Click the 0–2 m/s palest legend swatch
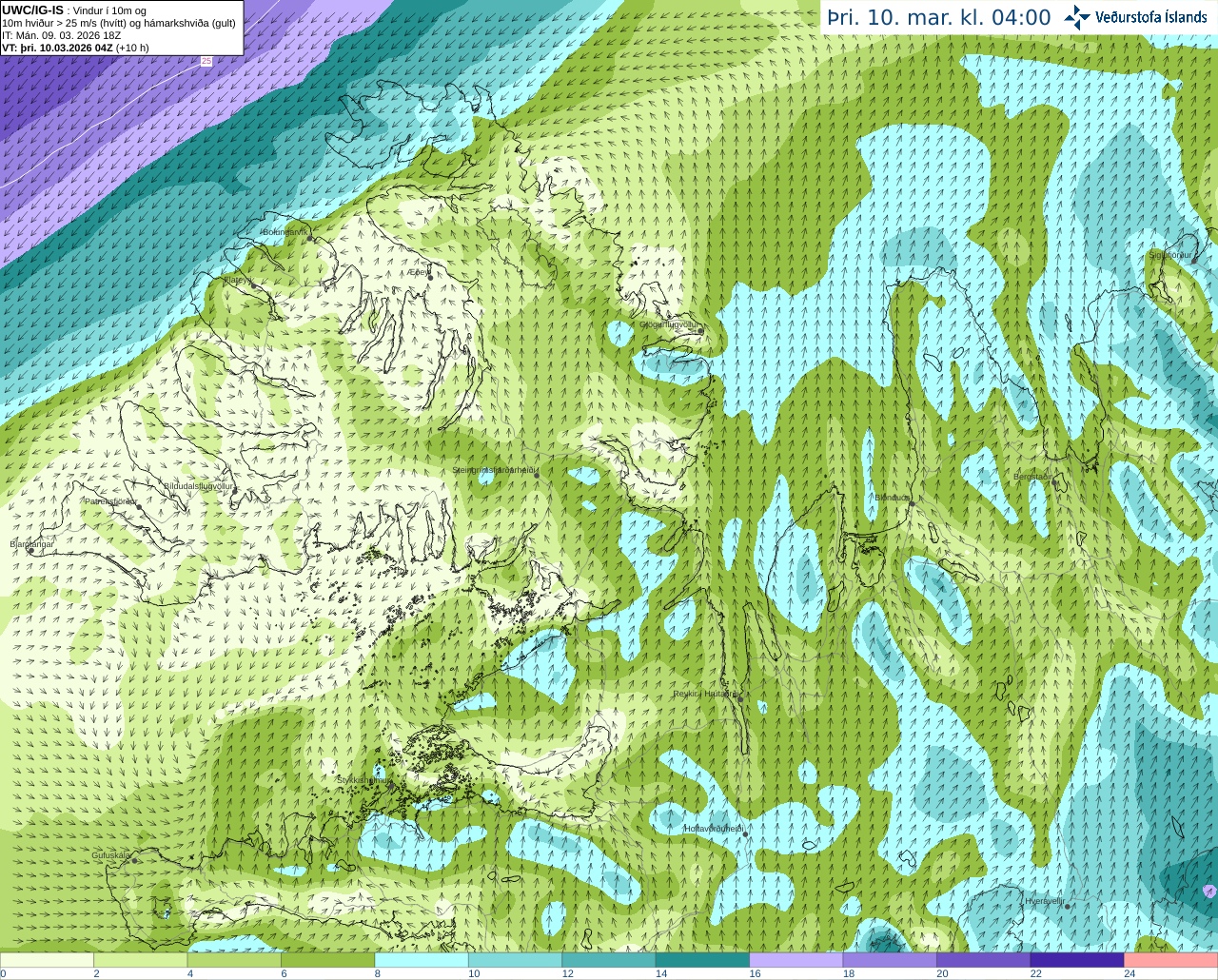Screen dimensions: 1218x980 point(48,959)
